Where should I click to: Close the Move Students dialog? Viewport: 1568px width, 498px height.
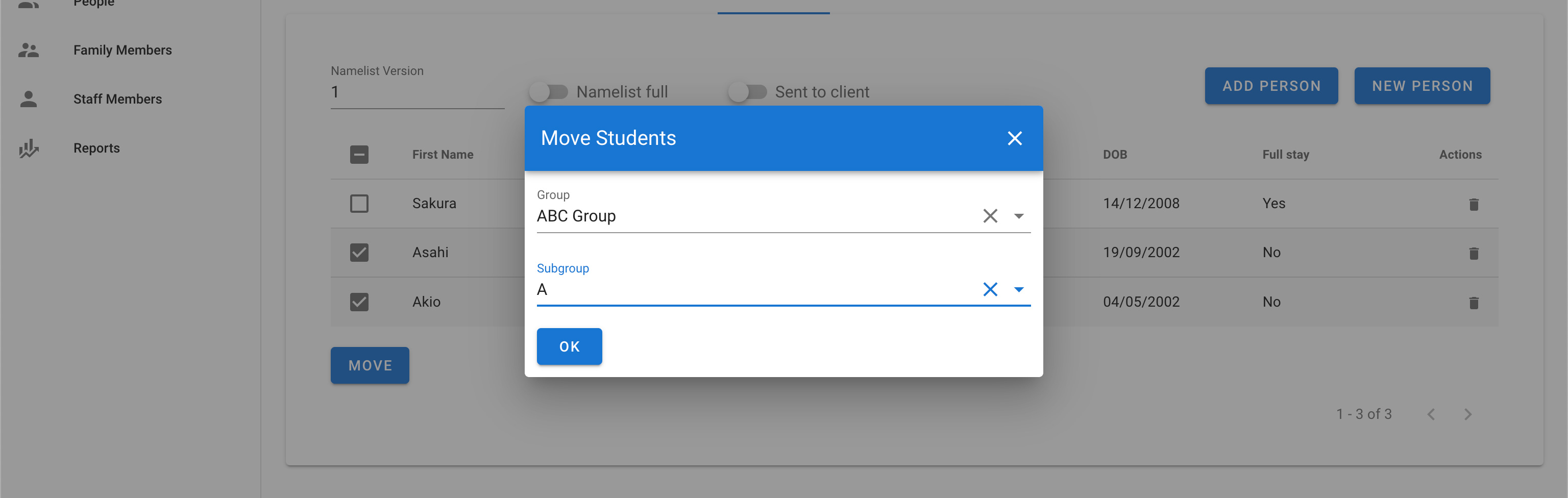[1014, 138]
